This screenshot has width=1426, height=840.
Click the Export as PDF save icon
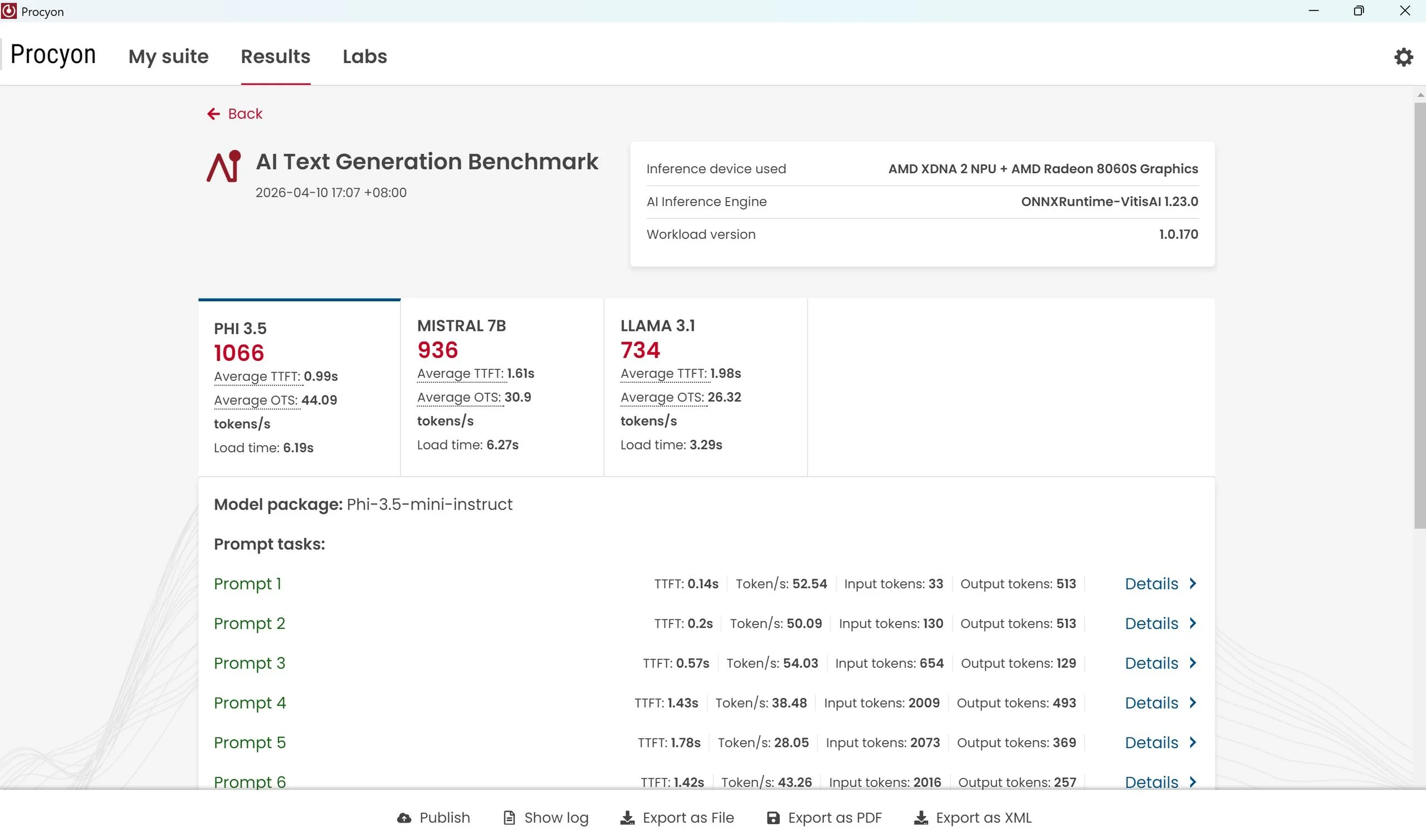click(773, 817)
